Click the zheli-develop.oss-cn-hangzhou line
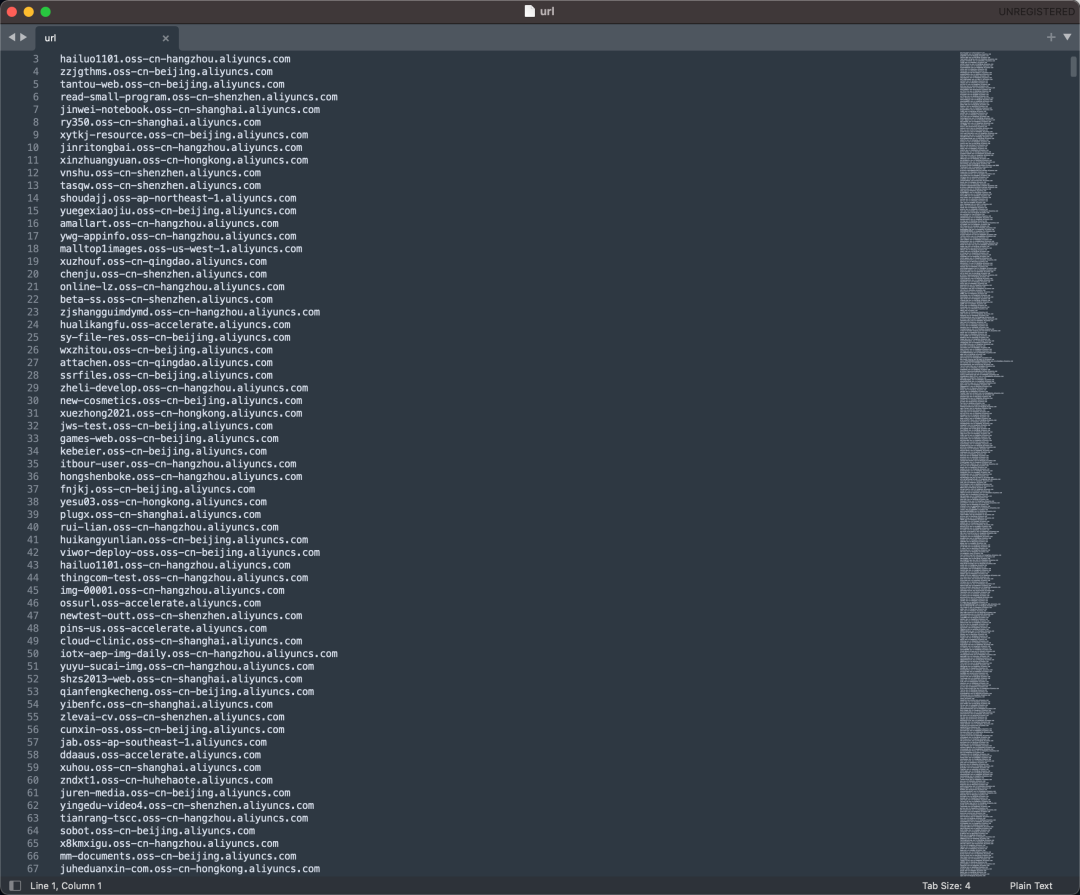This screenshot has height=895, width=1080. click(x=184, y=388)
